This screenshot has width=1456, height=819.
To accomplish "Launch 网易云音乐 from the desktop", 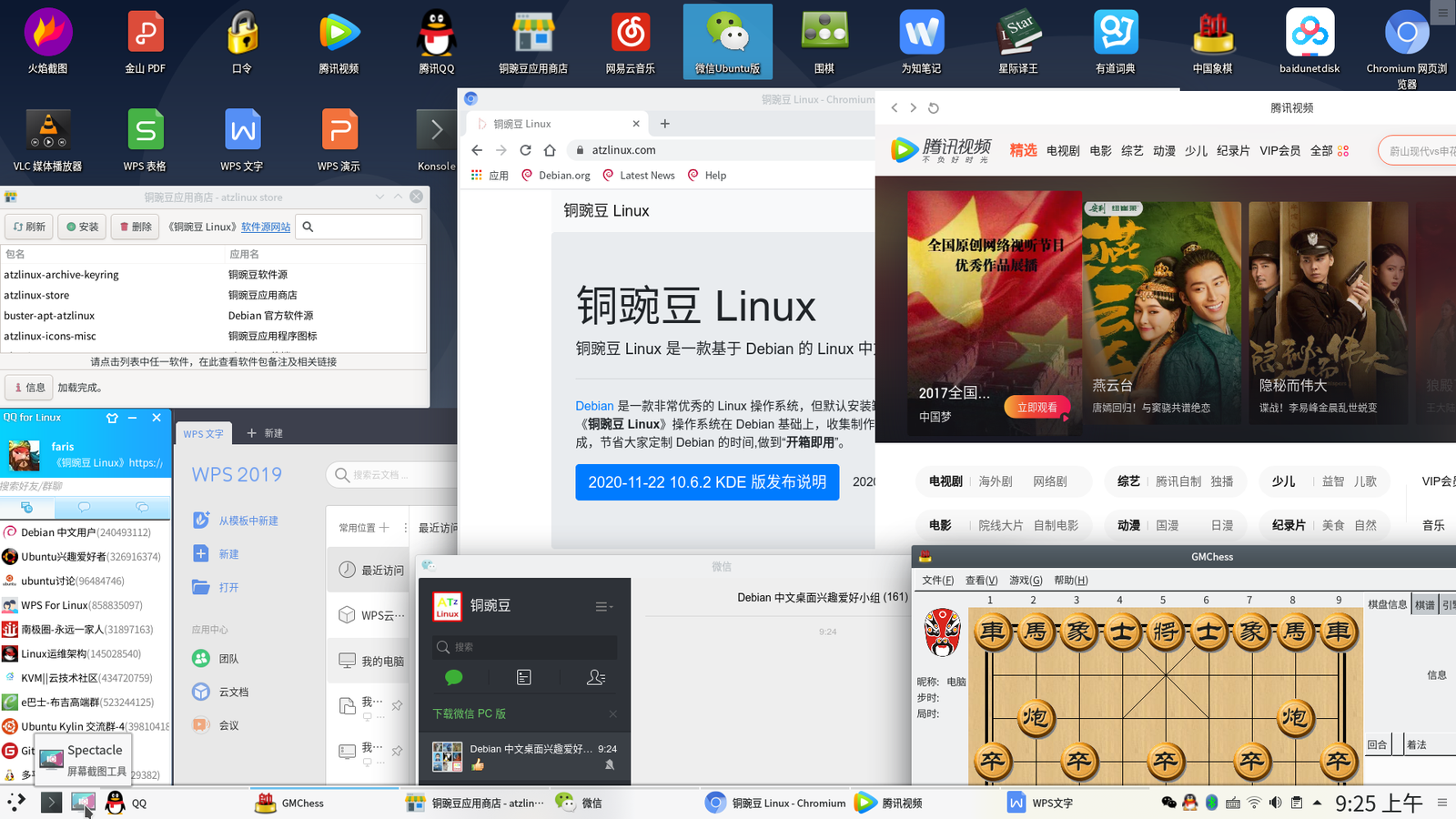I will [630, 41].
